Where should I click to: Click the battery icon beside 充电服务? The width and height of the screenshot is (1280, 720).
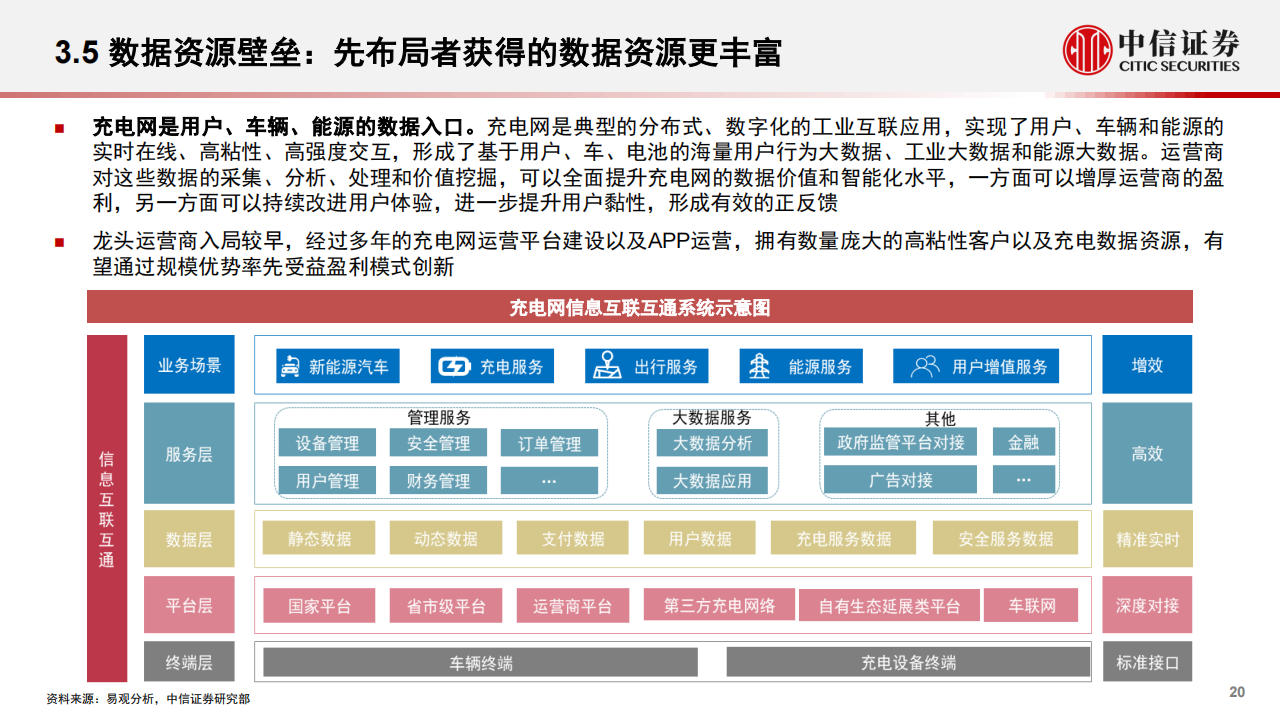tap(453, 367)
